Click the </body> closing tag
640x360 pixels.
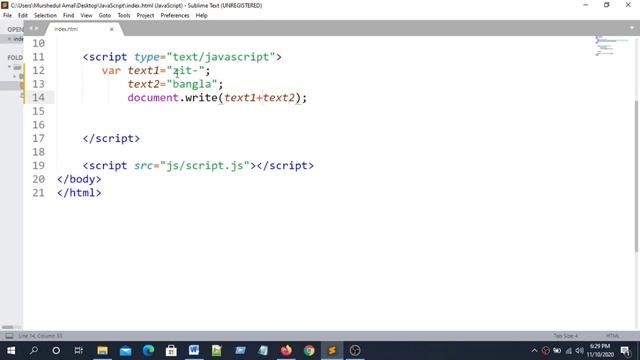79,179
